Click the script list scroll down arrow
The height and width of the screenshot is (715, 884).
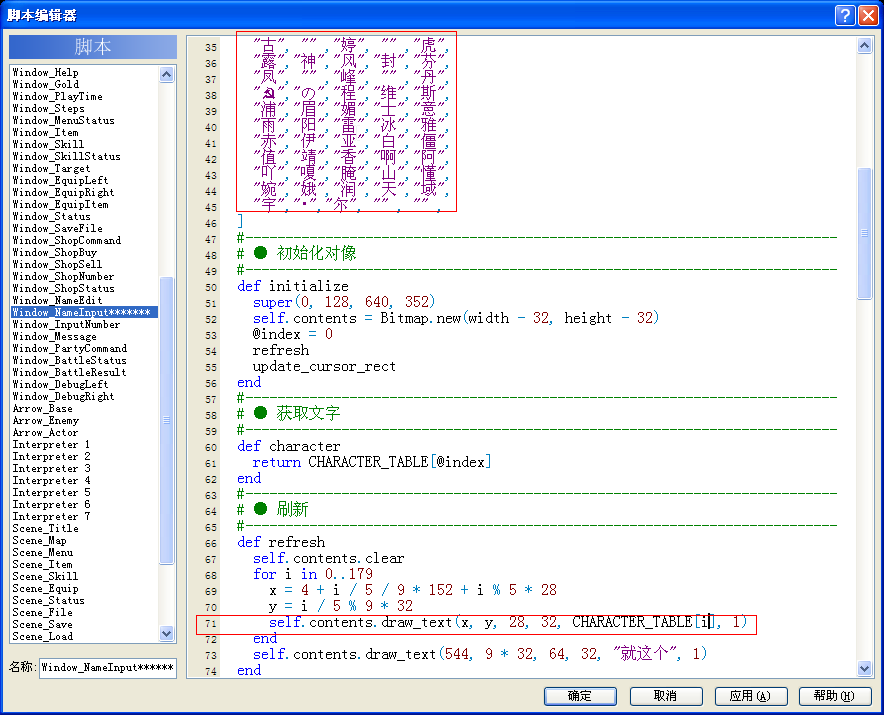click(x=166, y=633)
